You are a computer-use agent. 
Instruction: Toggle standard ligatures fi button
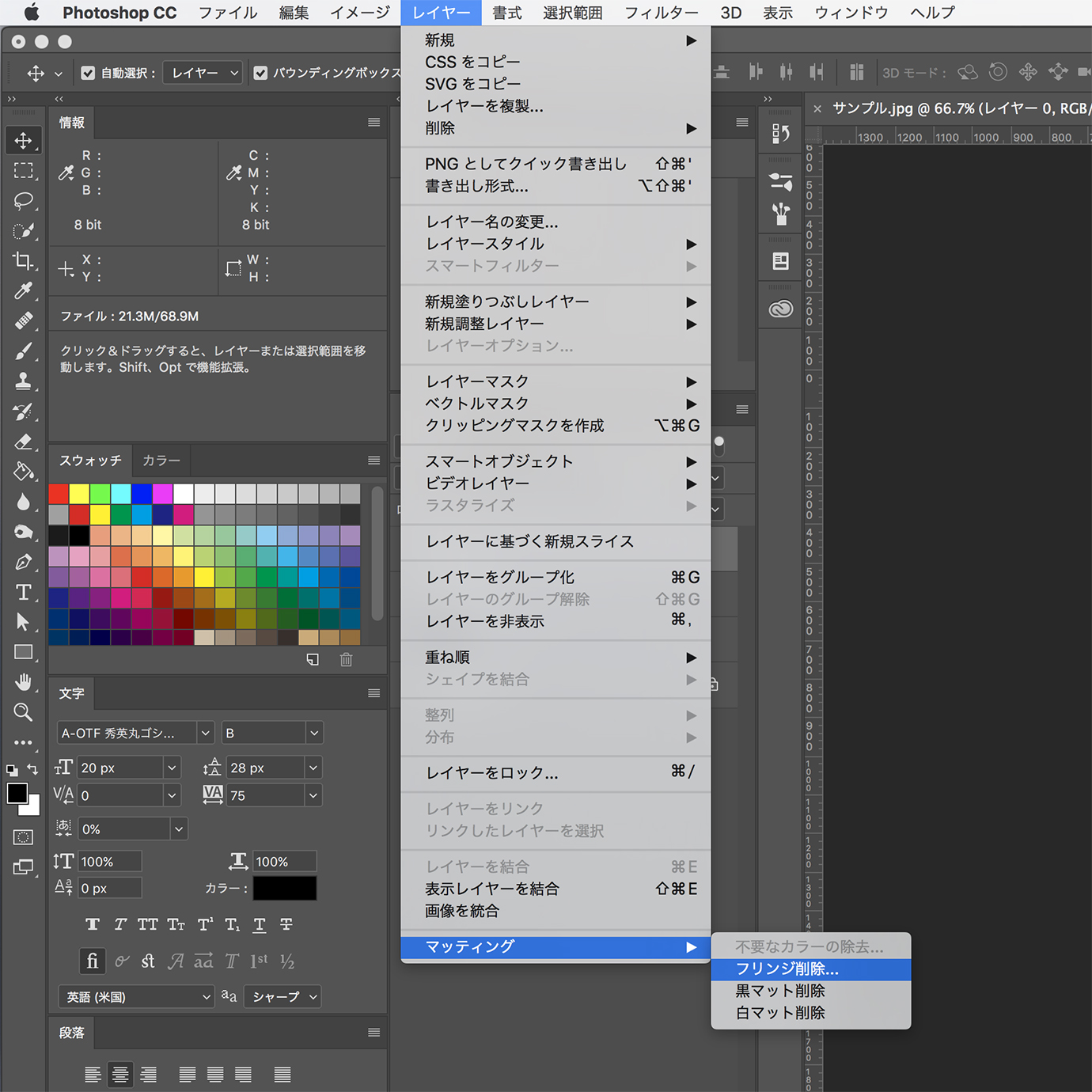click(93, 961)
